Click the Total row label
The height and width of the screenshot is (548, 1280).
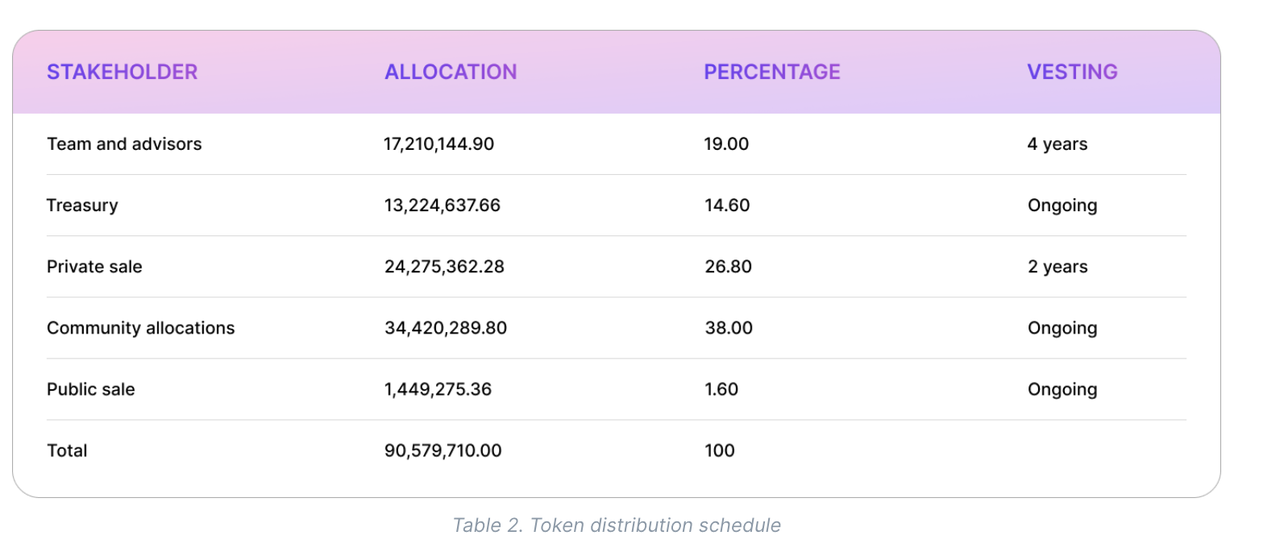point(67,451)
